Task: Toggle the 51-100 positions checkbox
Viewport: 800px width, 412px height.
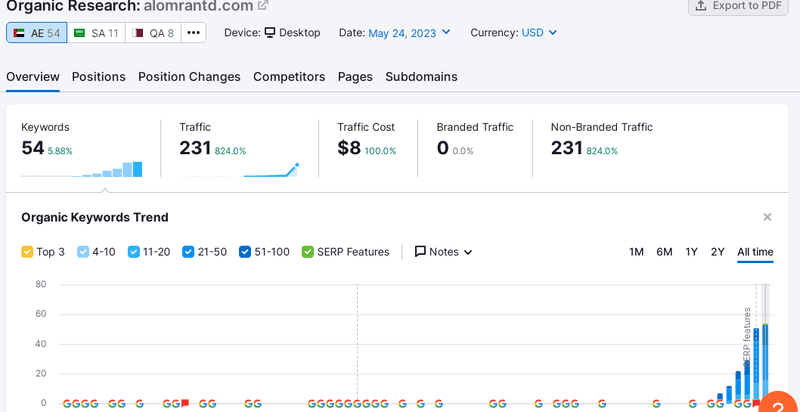Action: 245,252
